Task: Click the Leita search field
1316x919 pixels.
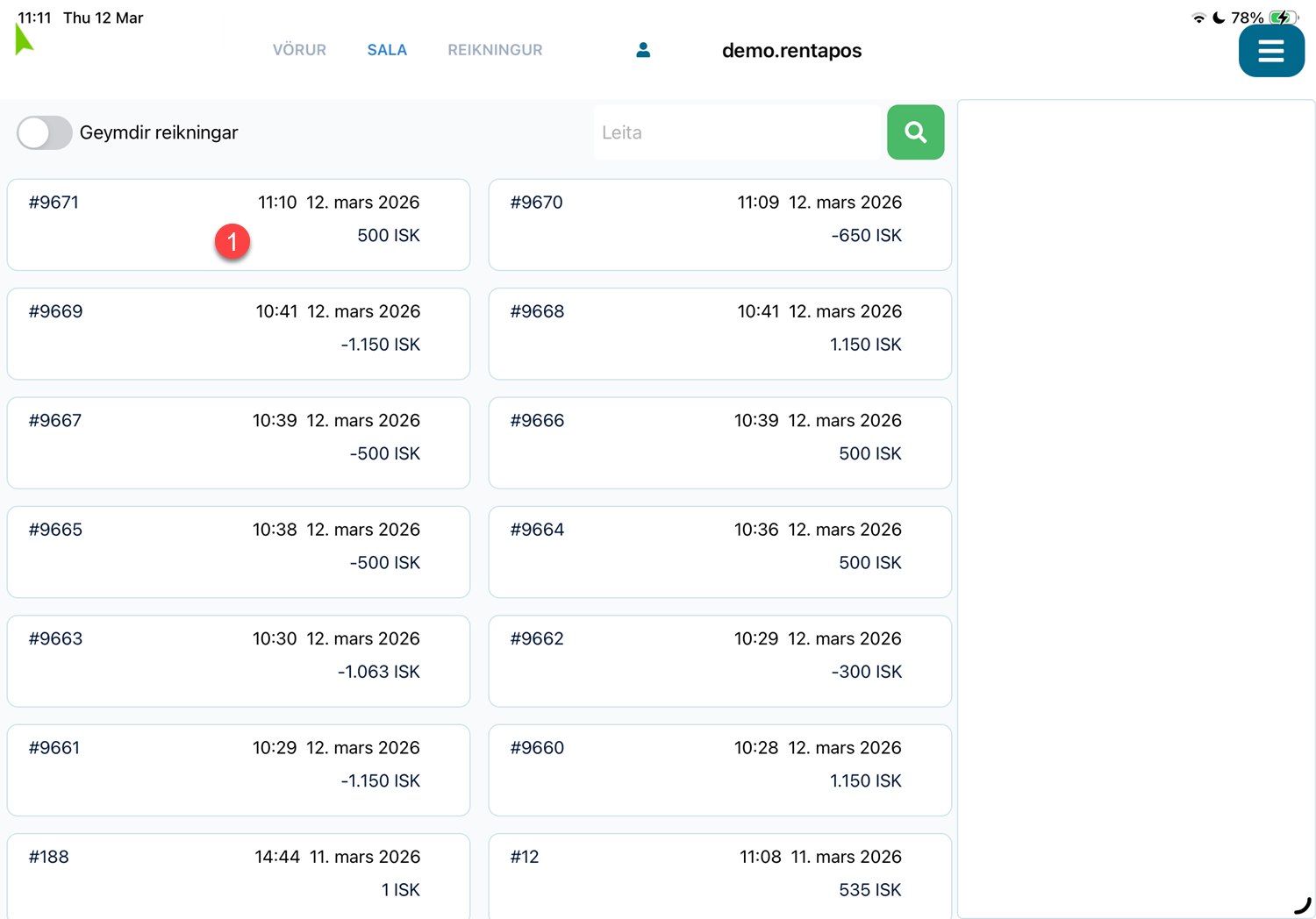Action: [x=737, y=132]
